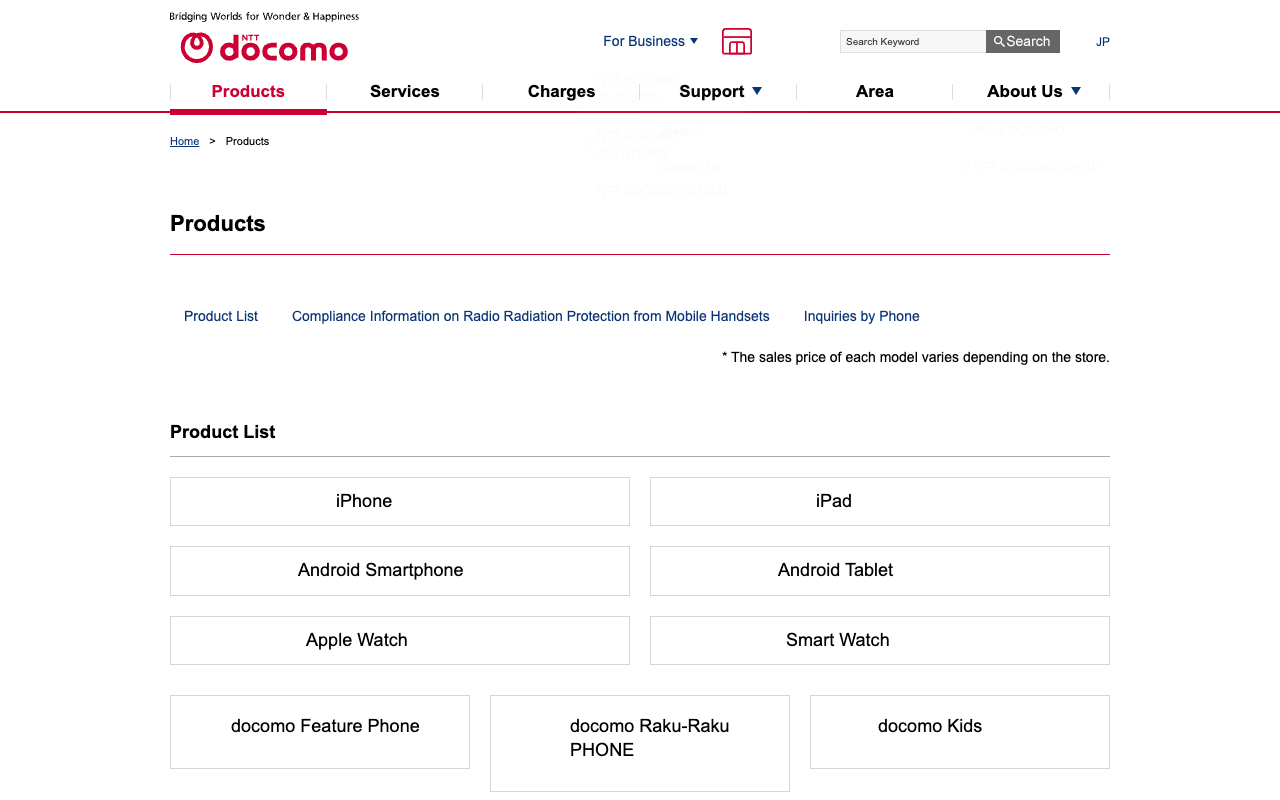Choose the docomo Kids category
Screen dimensions: 1280x800
pos(959,731)
